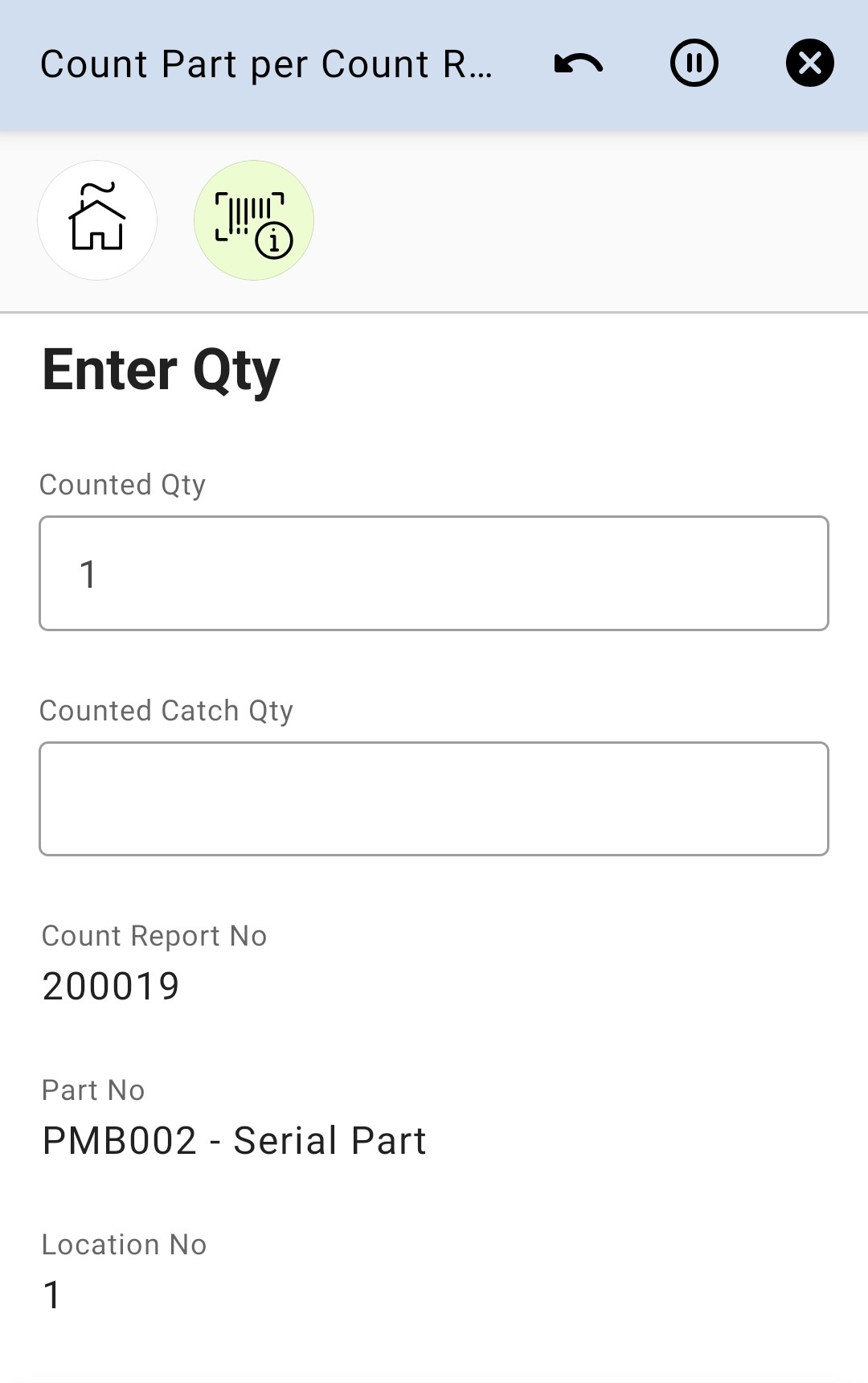Click the 'Counted Catch Qty' label

tap(166, 711)
